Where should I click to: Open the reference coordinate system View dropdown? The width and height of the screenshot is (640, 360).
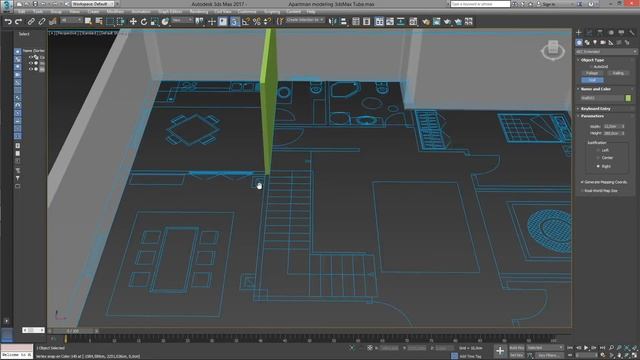tap(182, 20)
